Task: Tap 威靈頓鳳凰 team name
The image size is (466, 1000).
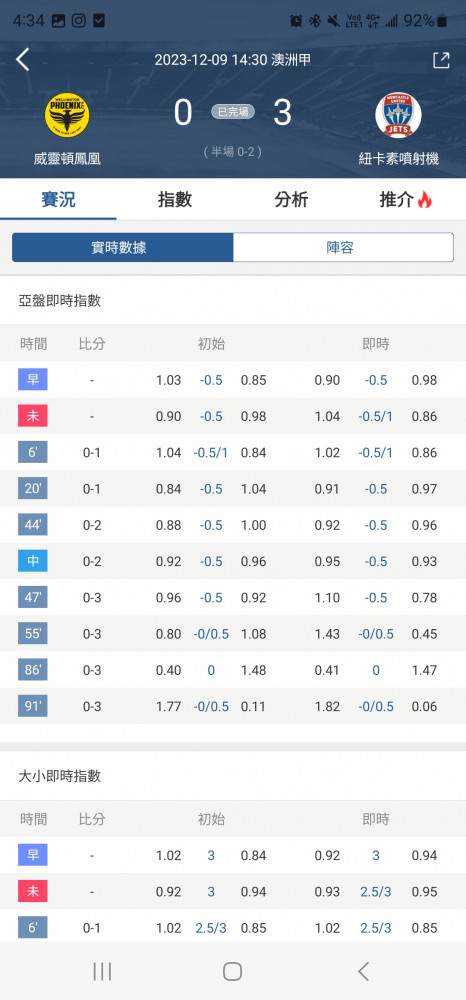Action: coord(67,158)
